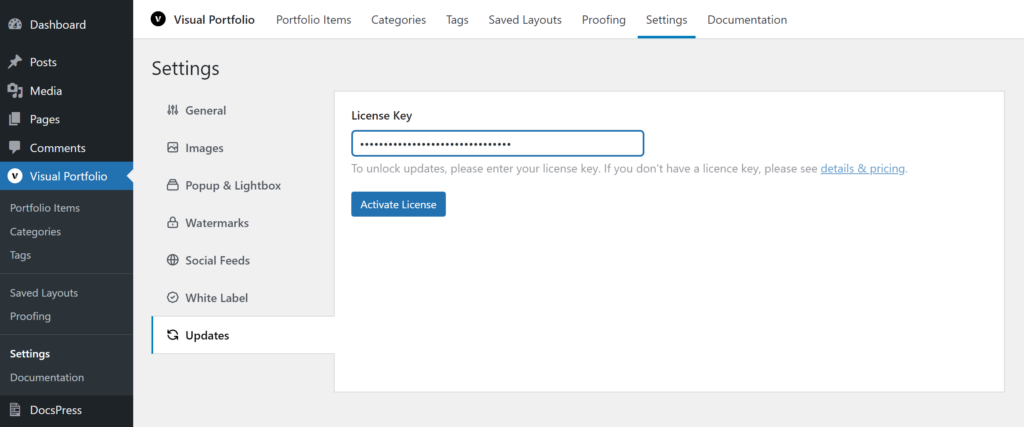Open the White Label settings section
The image size is (1024, 427).
pos(216,298)
